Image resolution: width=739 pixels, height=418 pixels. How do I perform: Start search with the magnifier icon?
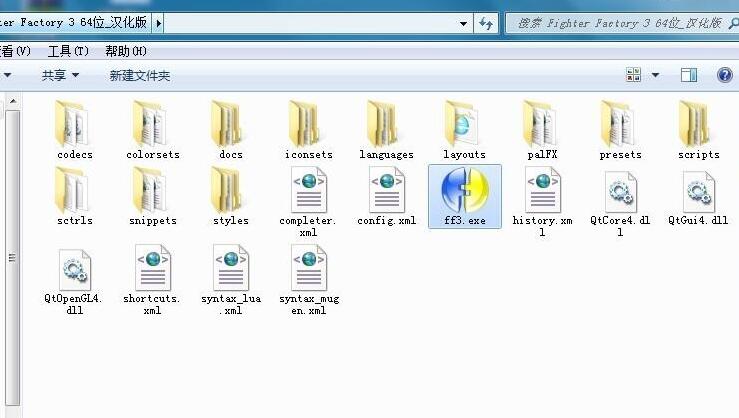click(x=733, y=23)
